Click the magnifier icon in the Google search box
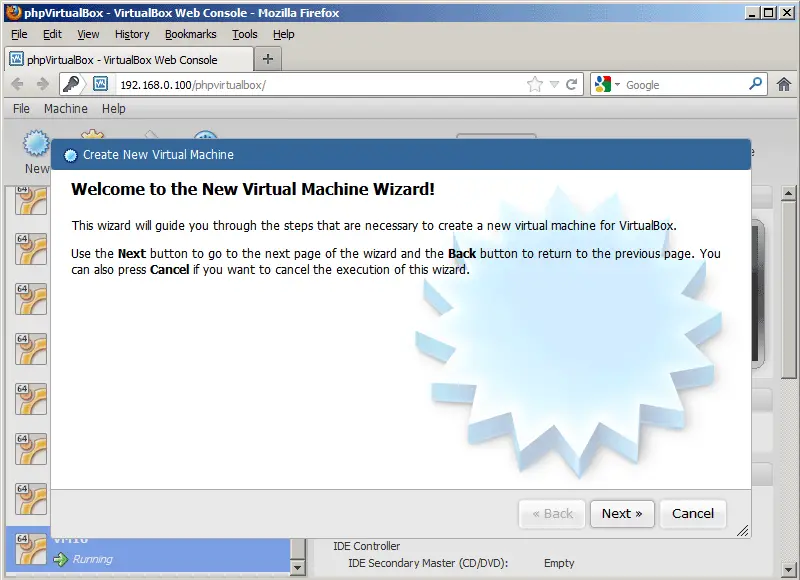The image size is (800, 580). [x=756, y=84]
